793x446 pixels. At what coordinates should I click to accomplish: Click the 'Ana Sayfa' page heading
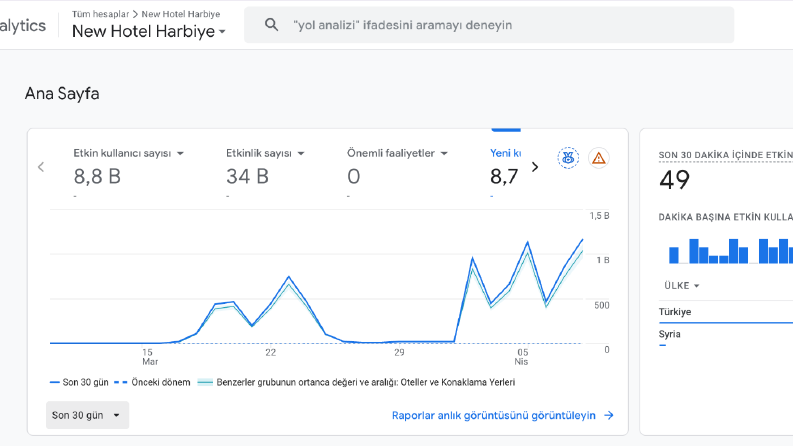(x=62, y=94)
